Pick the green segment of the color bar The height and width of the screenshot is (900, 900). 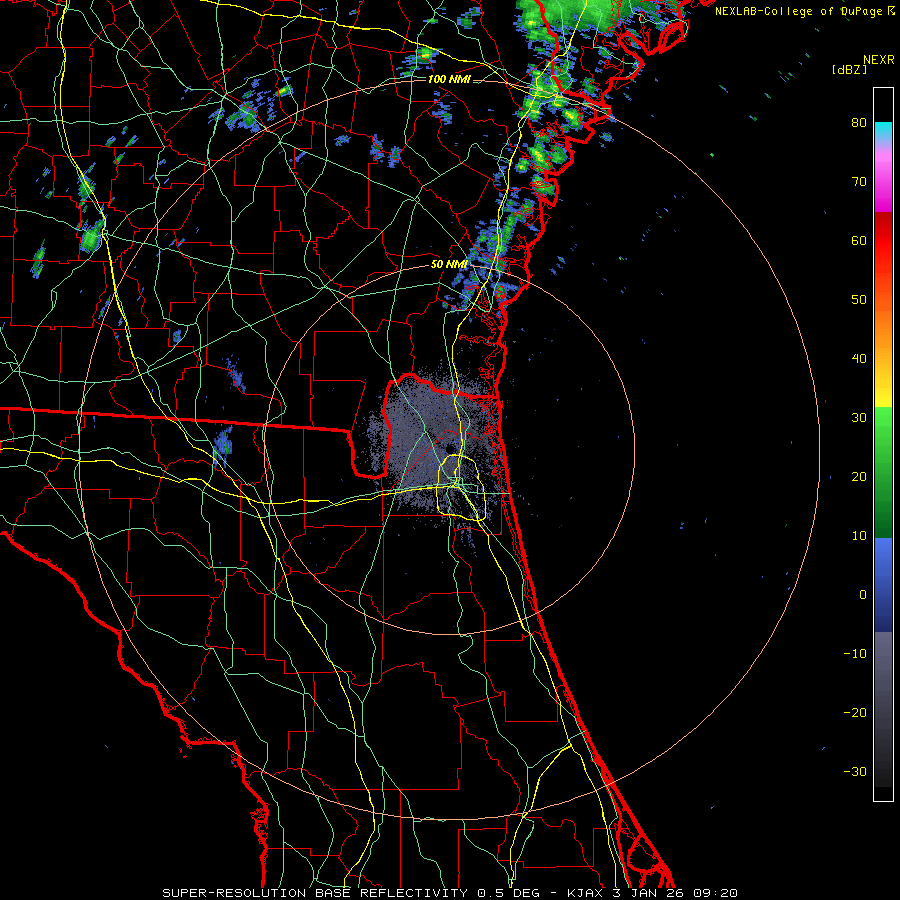(x=883, y=472)
